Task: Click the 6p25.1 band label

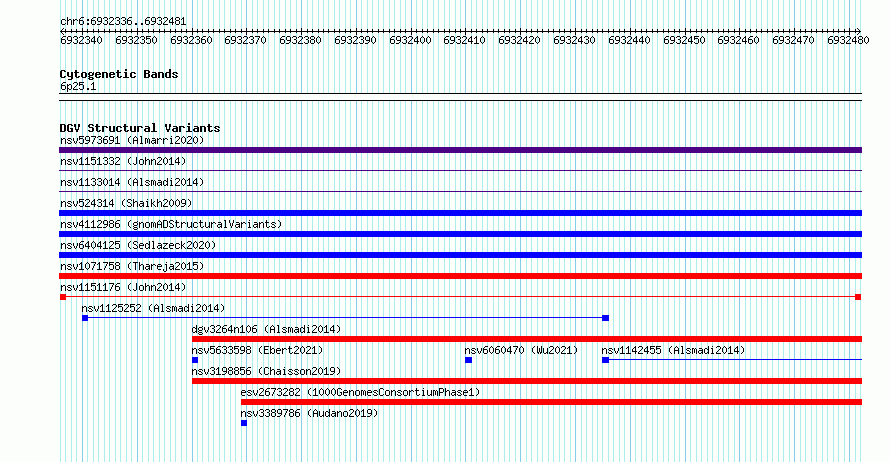Action: pos(78,86)
